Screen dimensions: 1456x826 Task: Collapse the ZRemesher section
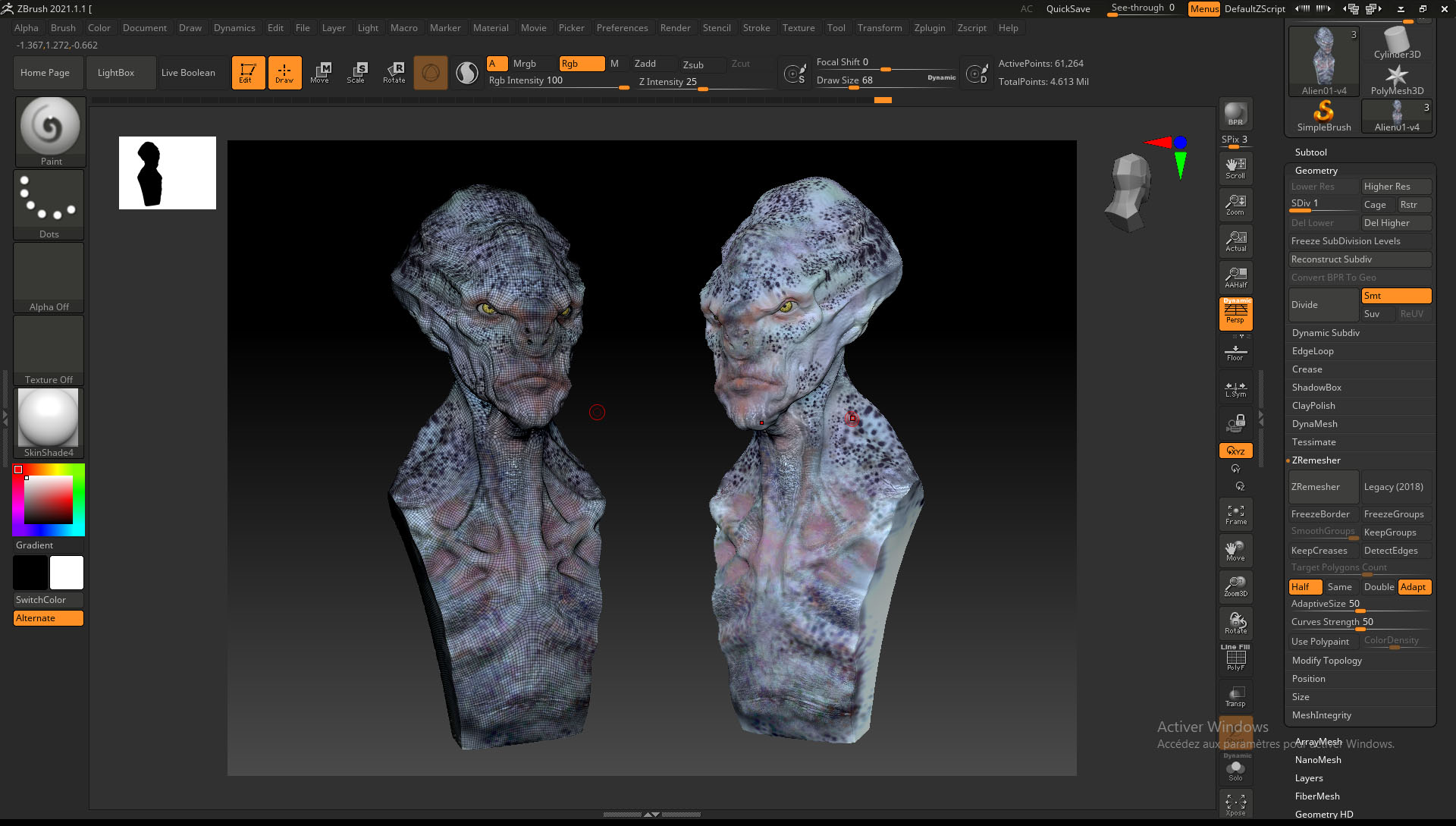(1316, 460)
